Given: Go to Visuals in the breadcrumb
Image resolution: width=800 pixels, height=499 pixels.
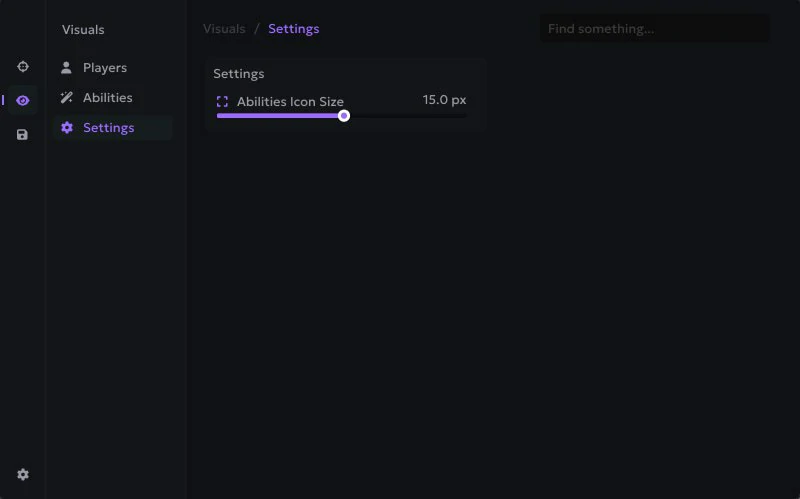Looking at the screenshot, I should pyautogui.click(x=224, y=29).
